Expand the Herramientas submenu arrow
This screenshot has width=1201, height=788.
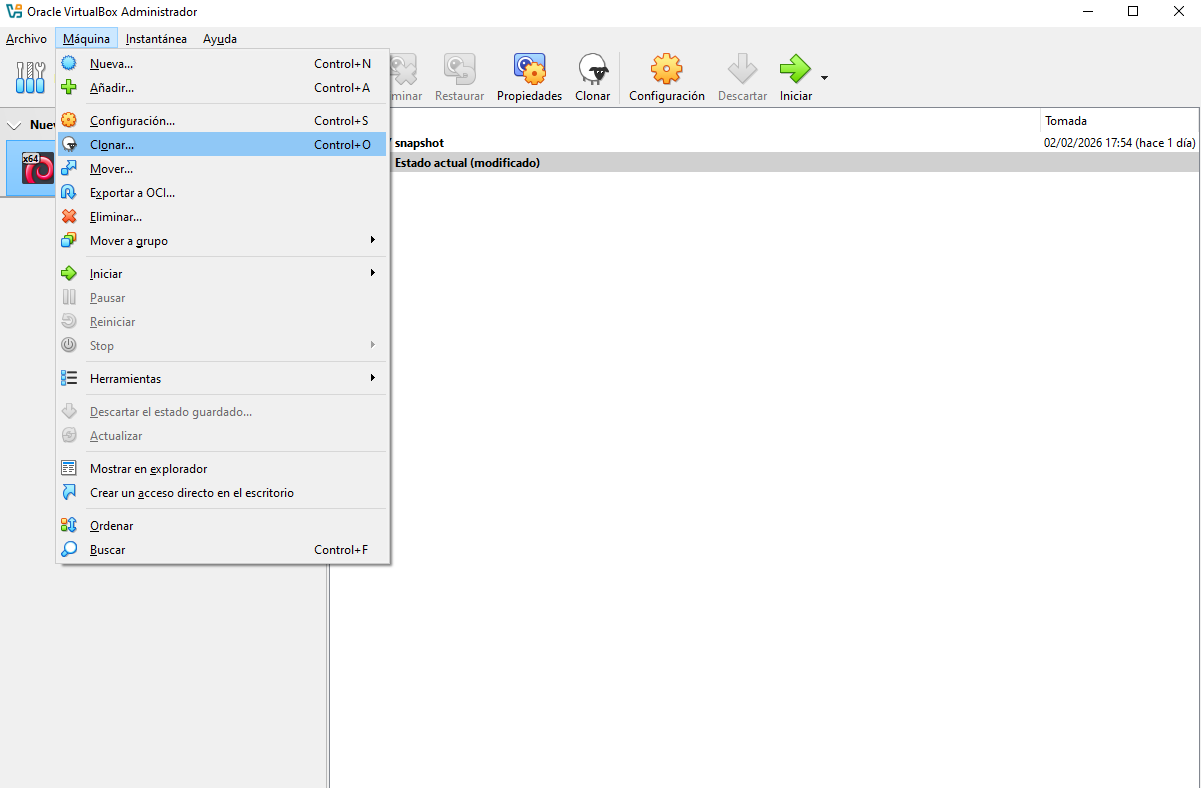tap(372, 378)
